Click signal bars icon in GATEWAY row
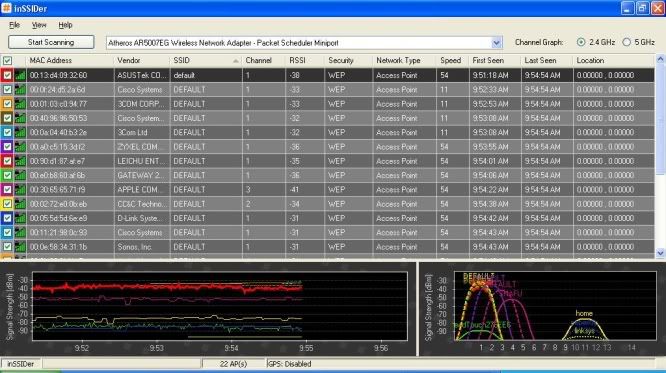666x373 pixels. (x=20, y=175)
